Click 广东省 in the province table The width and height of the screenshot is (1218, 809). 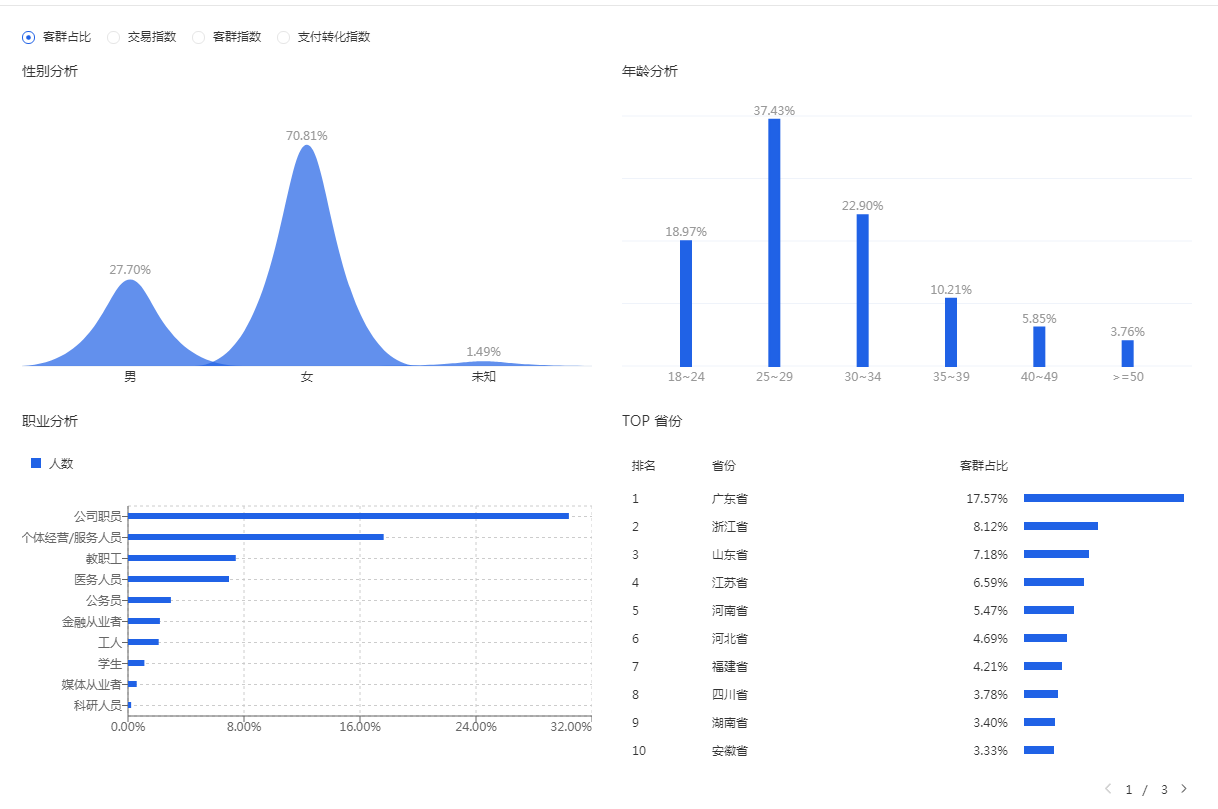730,498
